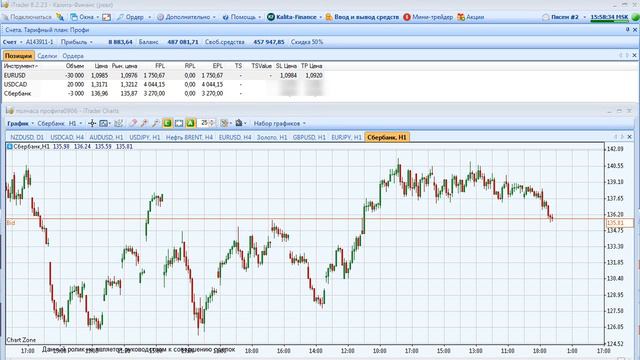The image size is (640, 360).
Task: Toggle the fit-to-screen frame button
Action: pyautogui.click(x=179, y=123)
